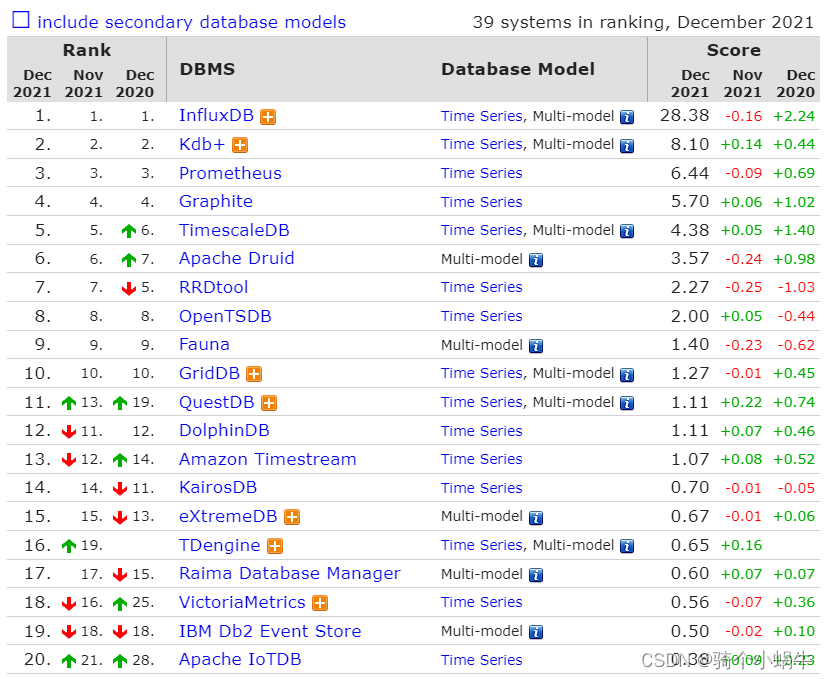The image size is (828, 679).
Task: Open the Fauna link
Action: pos(204,344)
